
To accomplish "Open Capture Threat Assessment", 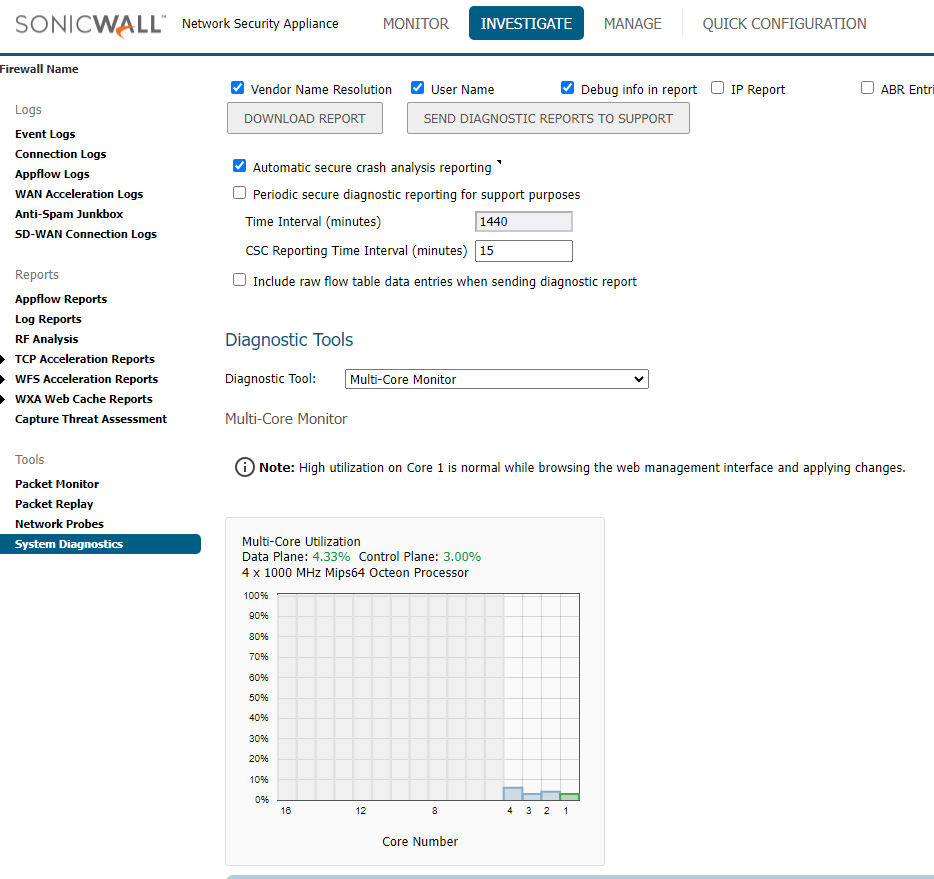I will pyautogui.click(x=91, y=419).
